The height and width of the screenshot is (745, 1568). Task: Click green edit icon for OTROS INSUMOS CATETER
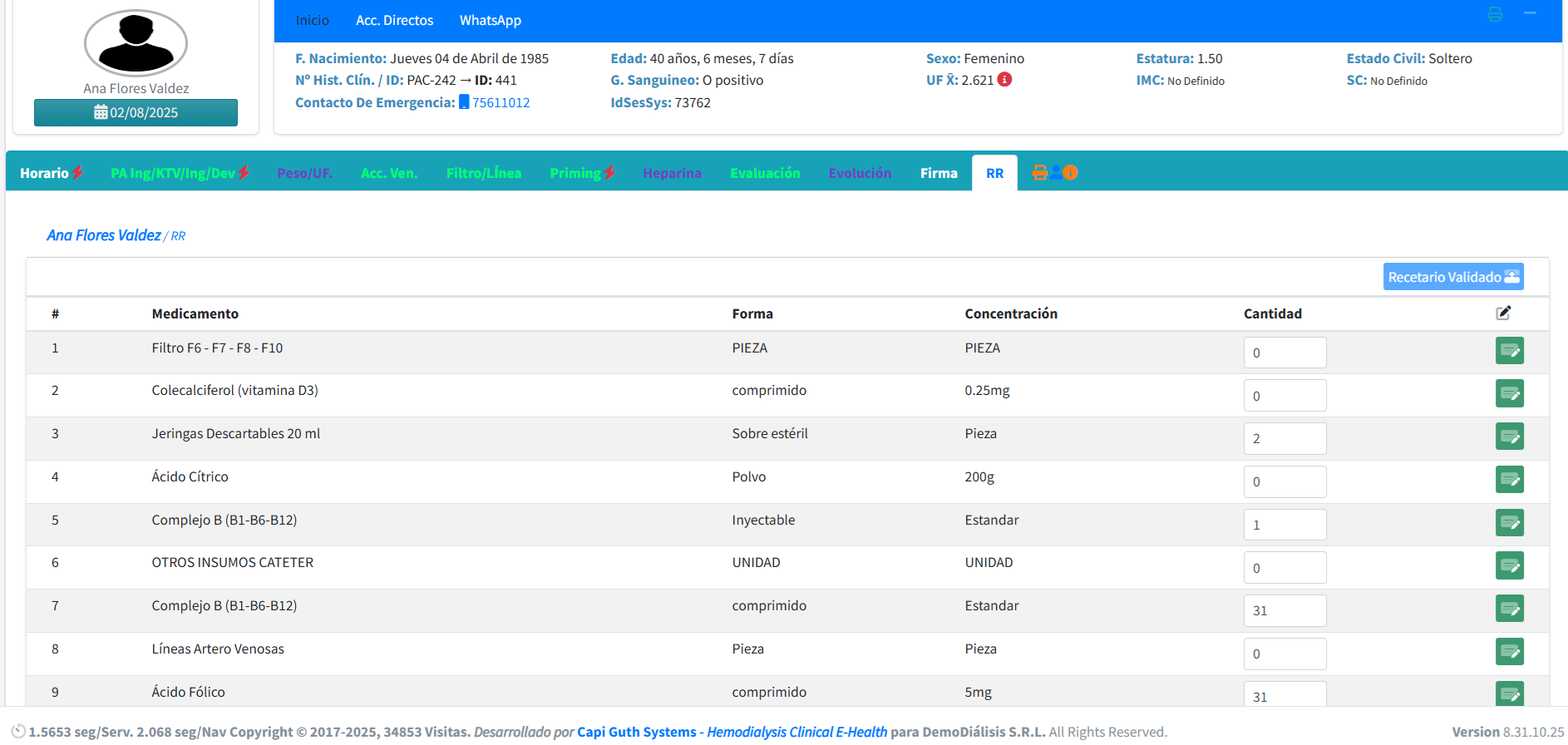[1509, 566]
